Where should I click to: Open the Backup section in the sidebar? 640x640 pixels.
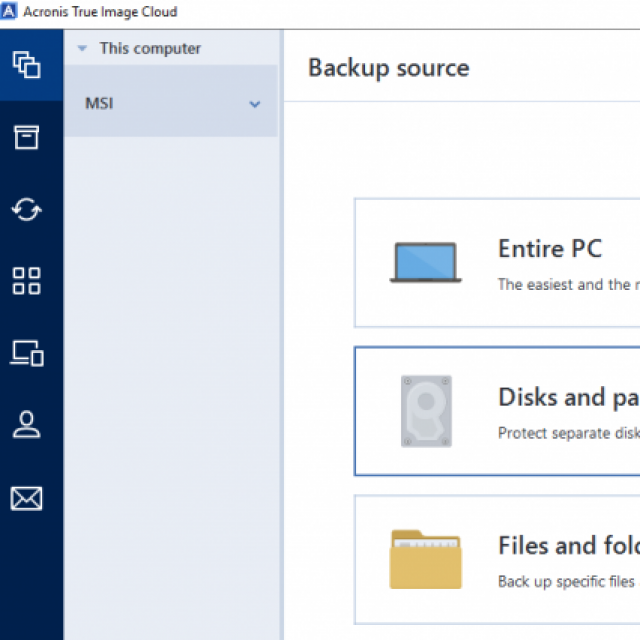click(26, 65)
